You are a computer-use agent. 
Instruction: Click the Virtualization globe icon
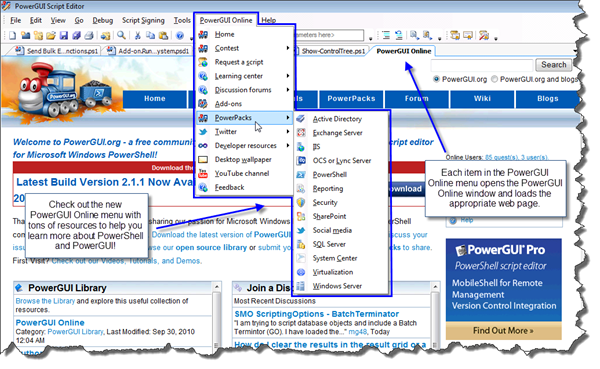point(301,272)
